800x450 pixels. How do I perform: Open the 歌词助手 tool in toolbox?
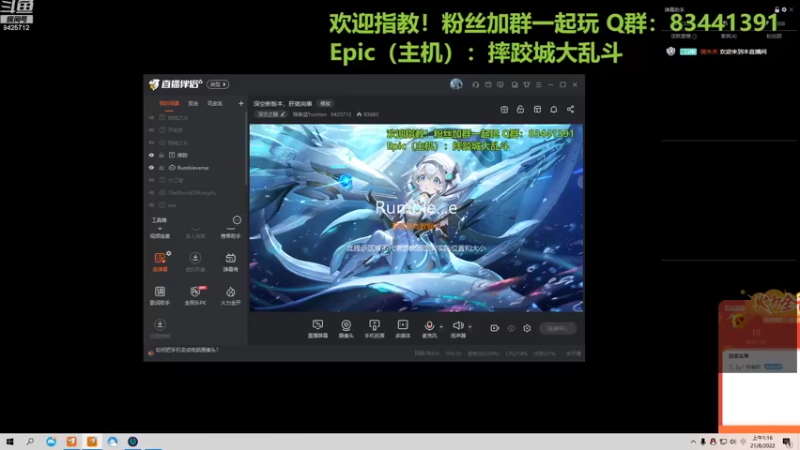pyautogui.click(x=160, y=295)
